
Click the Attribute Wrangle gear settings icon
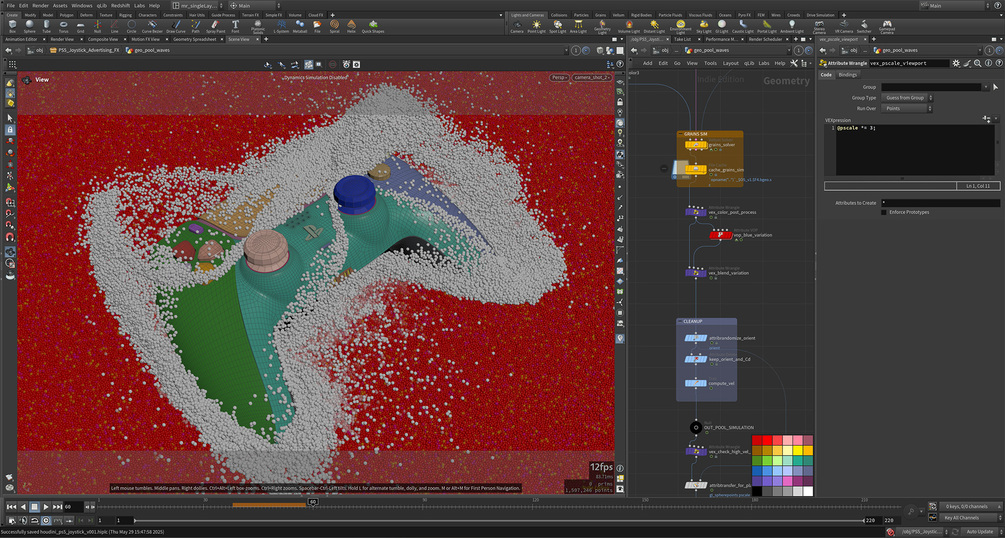point(956,63)
